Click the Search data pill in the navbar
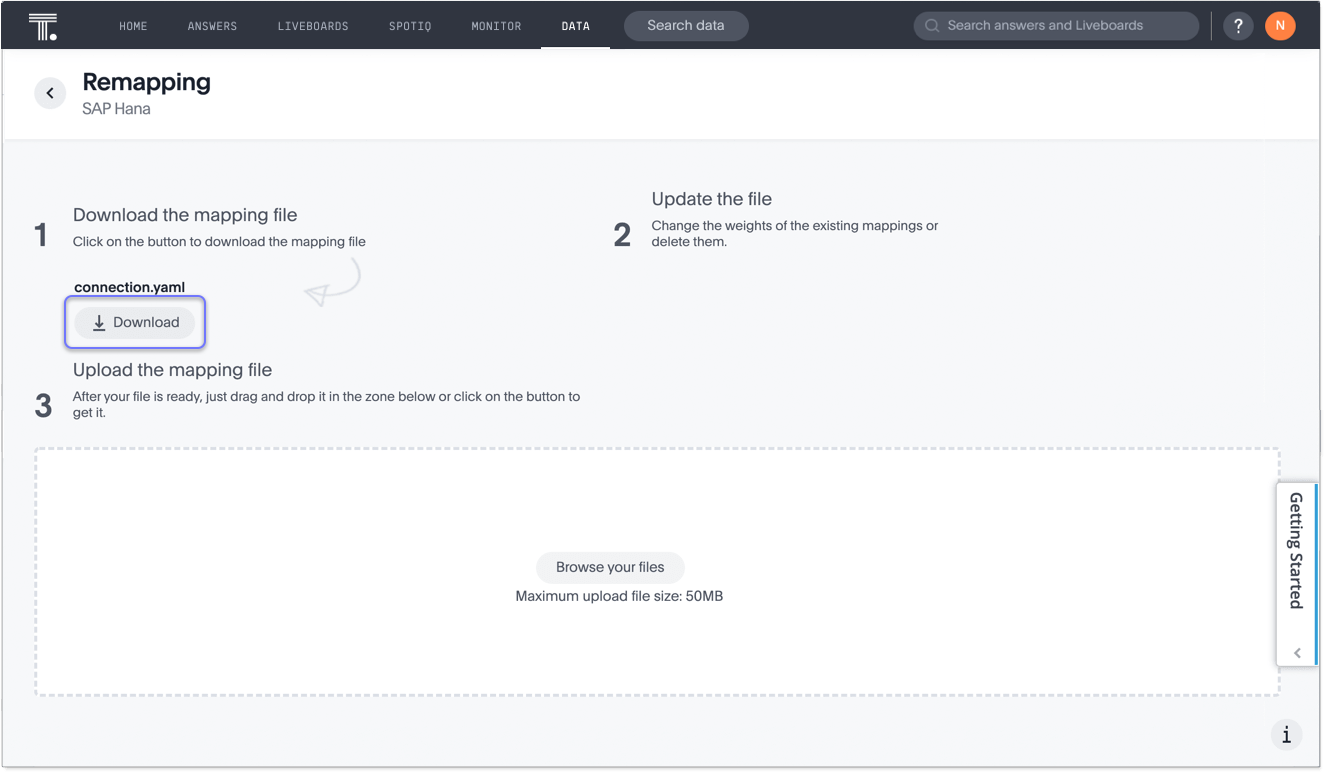This screenshot has width=1326, height=780. pyautogui.click(x=686, y=26)
